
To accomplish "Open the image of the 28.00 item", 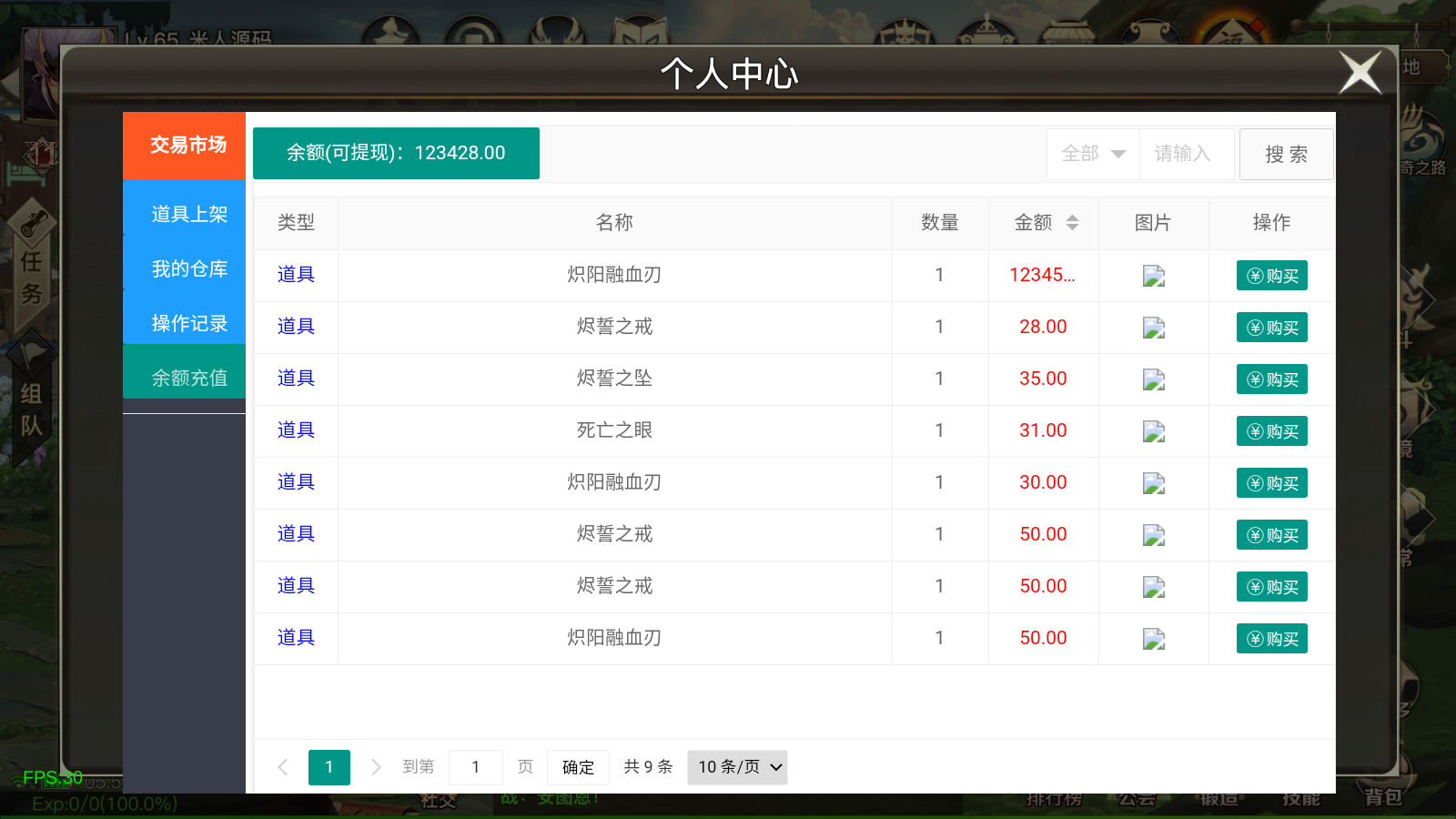I will click(1154, 328).
